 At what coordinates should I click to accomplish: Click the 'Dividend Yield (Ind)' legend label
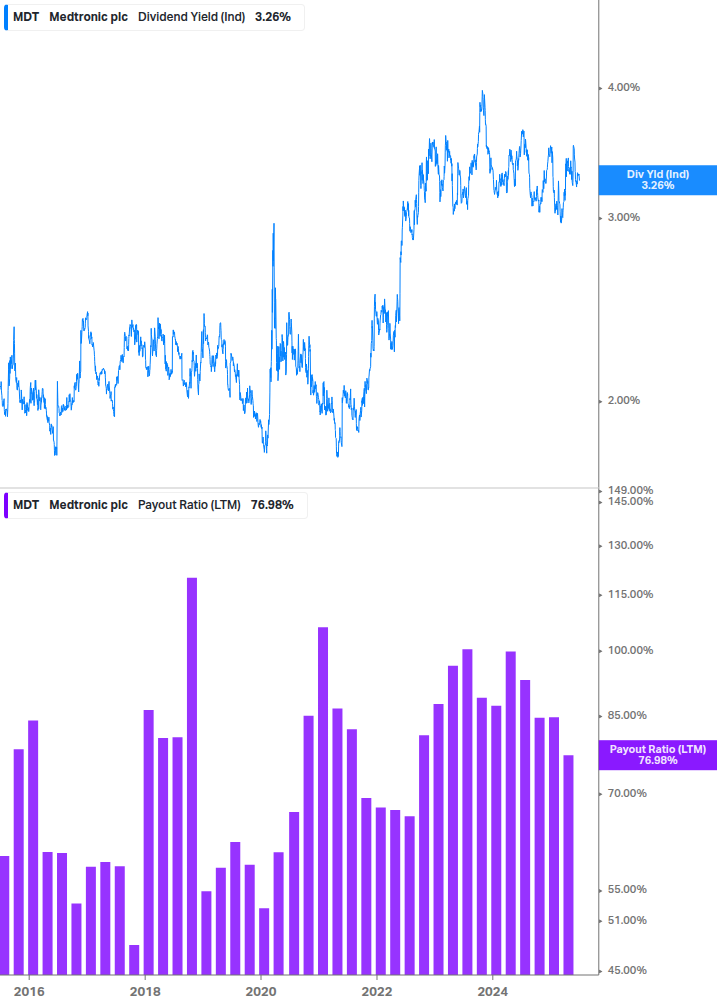(192, 17)
